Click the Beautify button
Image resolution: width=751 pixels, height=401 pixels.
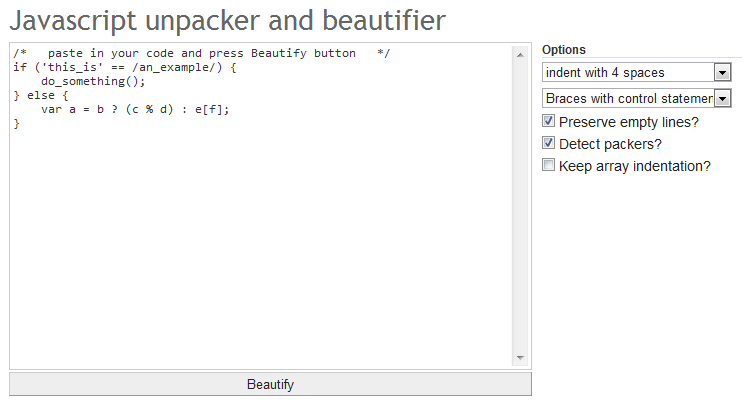click(x=270, y=384)
